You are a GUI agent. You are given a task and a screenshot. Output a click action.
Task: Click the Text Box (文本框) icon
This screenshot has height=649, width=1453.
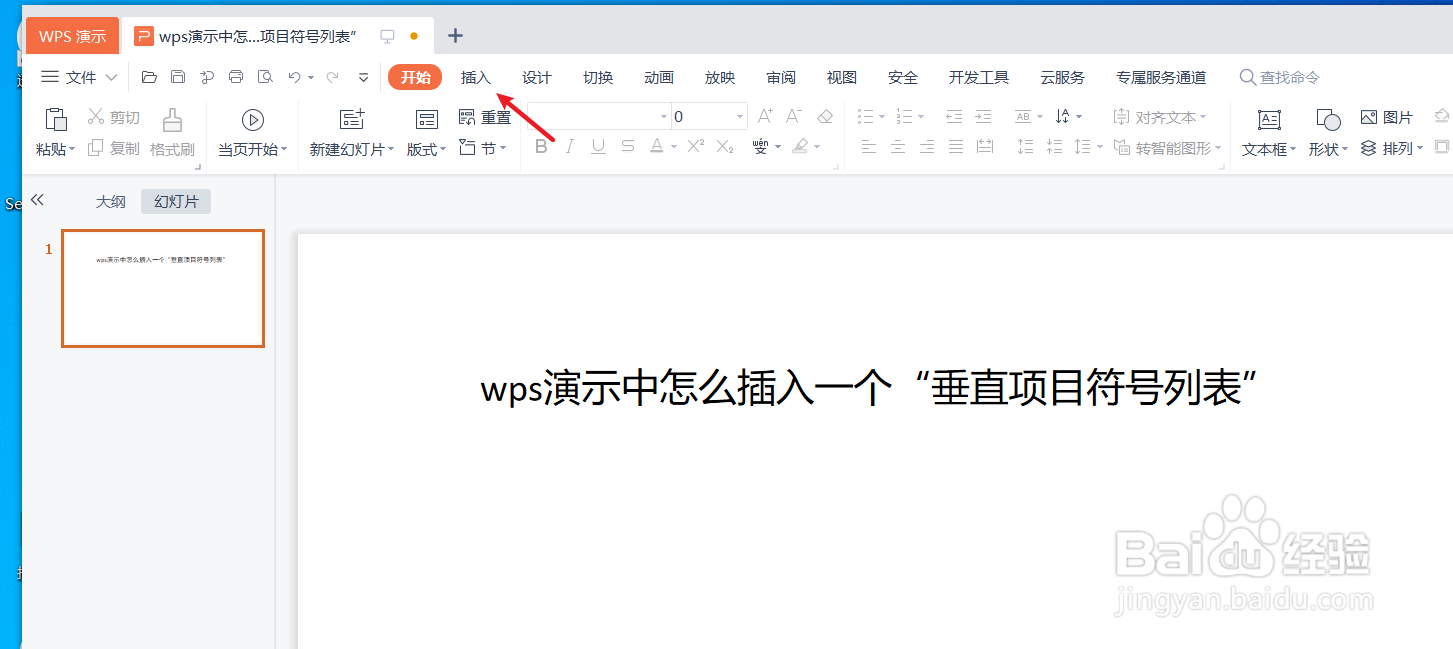pyautogui.click(x=1269, y=120)
